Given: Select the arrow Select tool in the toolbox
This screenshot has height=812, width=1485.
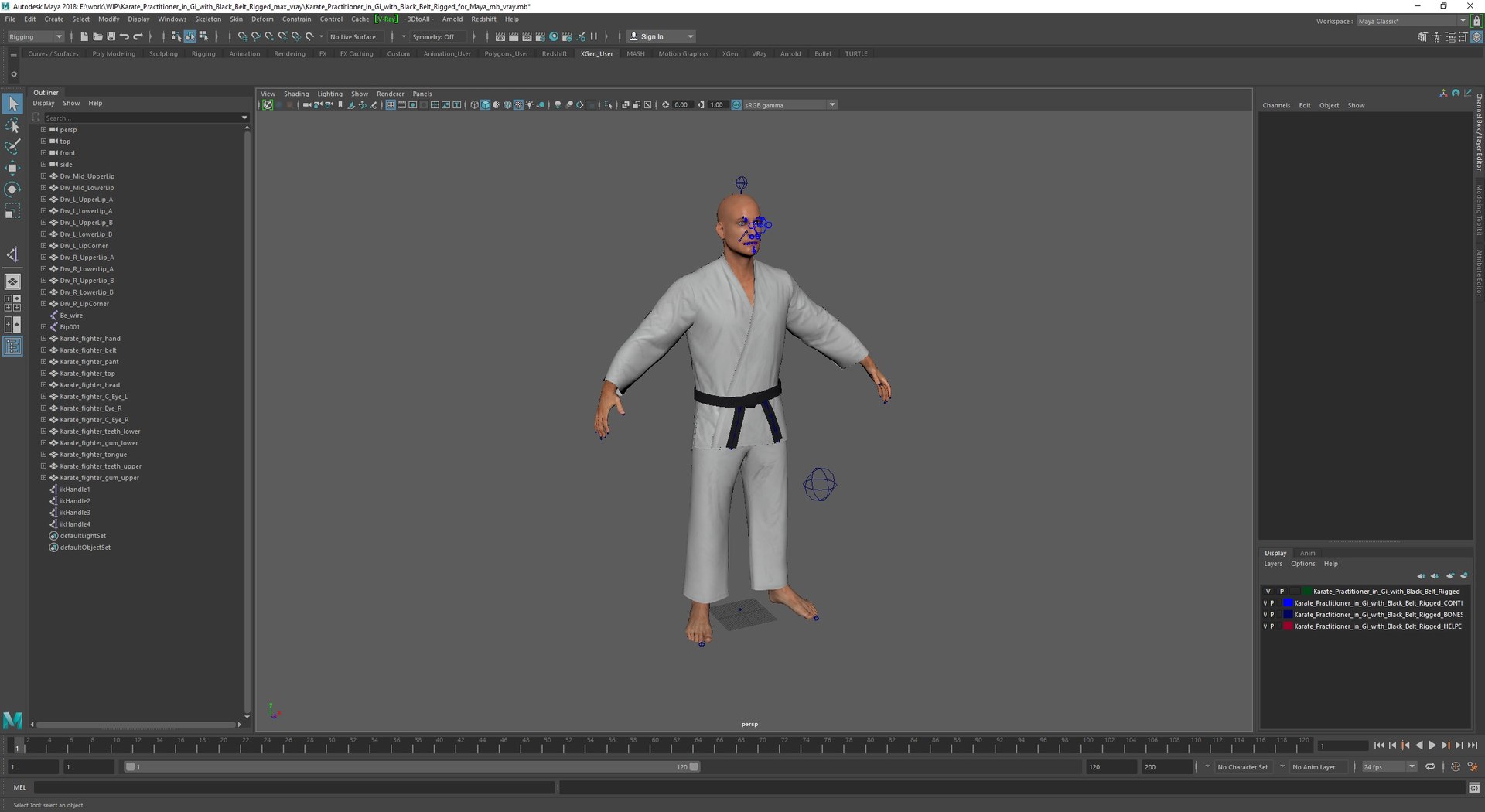Looking at the screenshot, I should click(x=12, y=104).
